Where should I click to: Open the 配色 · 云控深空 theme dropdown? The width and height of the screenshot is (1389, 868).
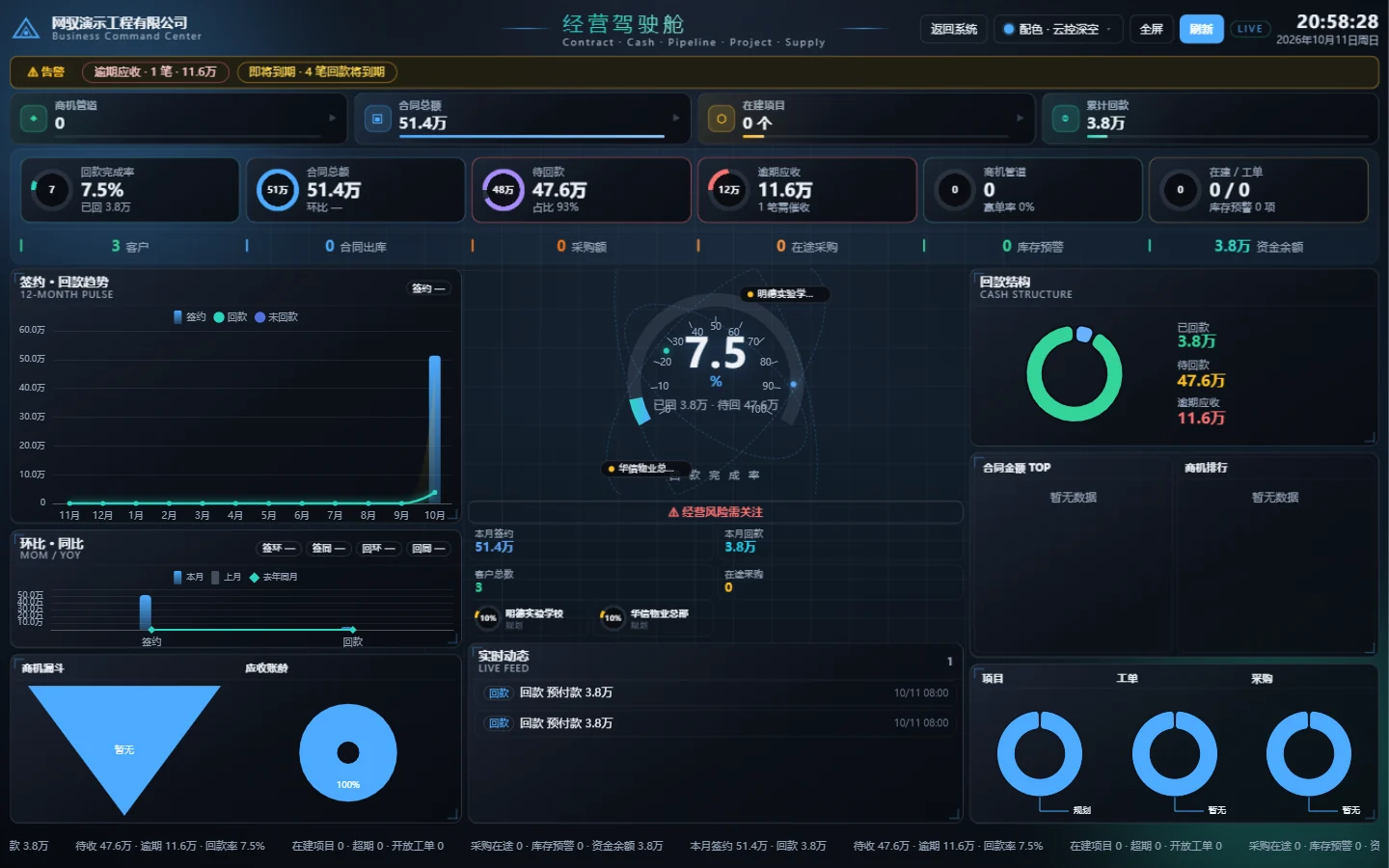(1059, 29)
